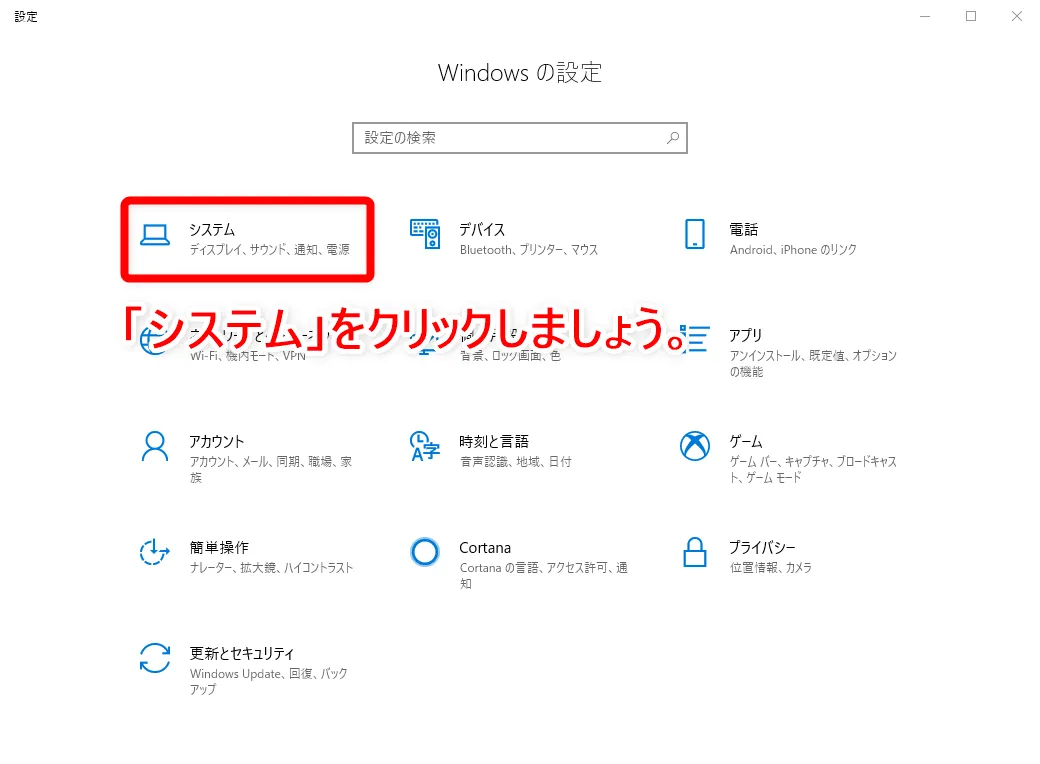Click the magnifier icon in search box
Screen dimensions: 1040x764
673,138
